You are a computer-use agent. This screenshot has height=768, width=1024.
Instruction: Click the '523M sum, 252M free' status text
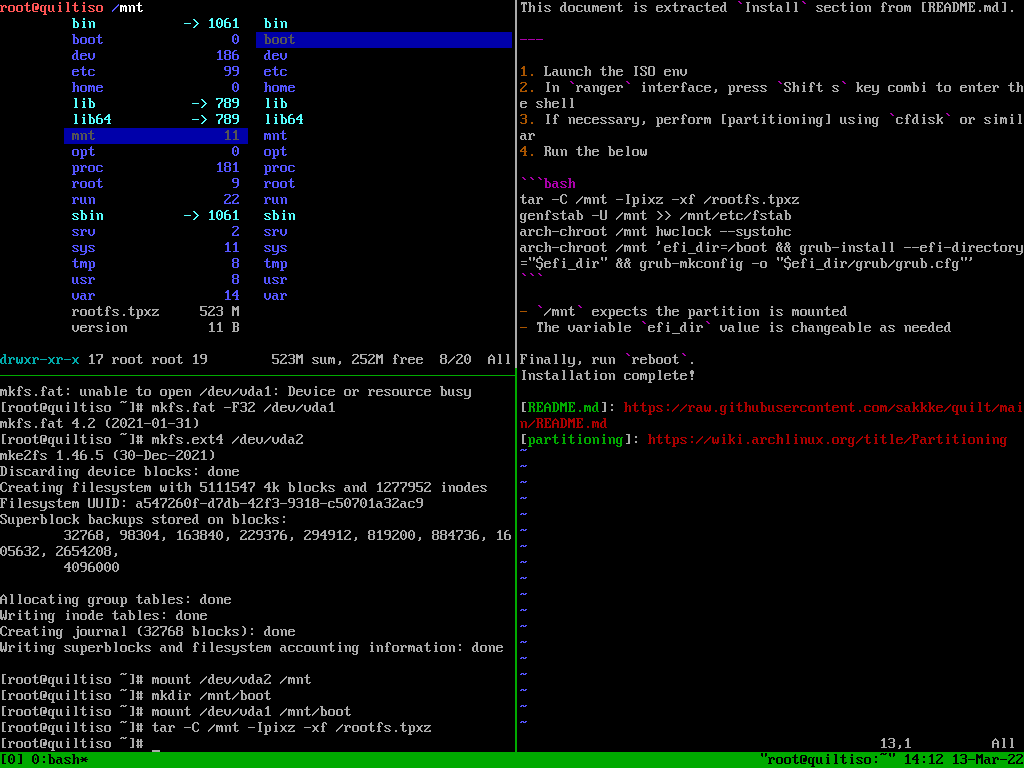[x=347, y=359]
